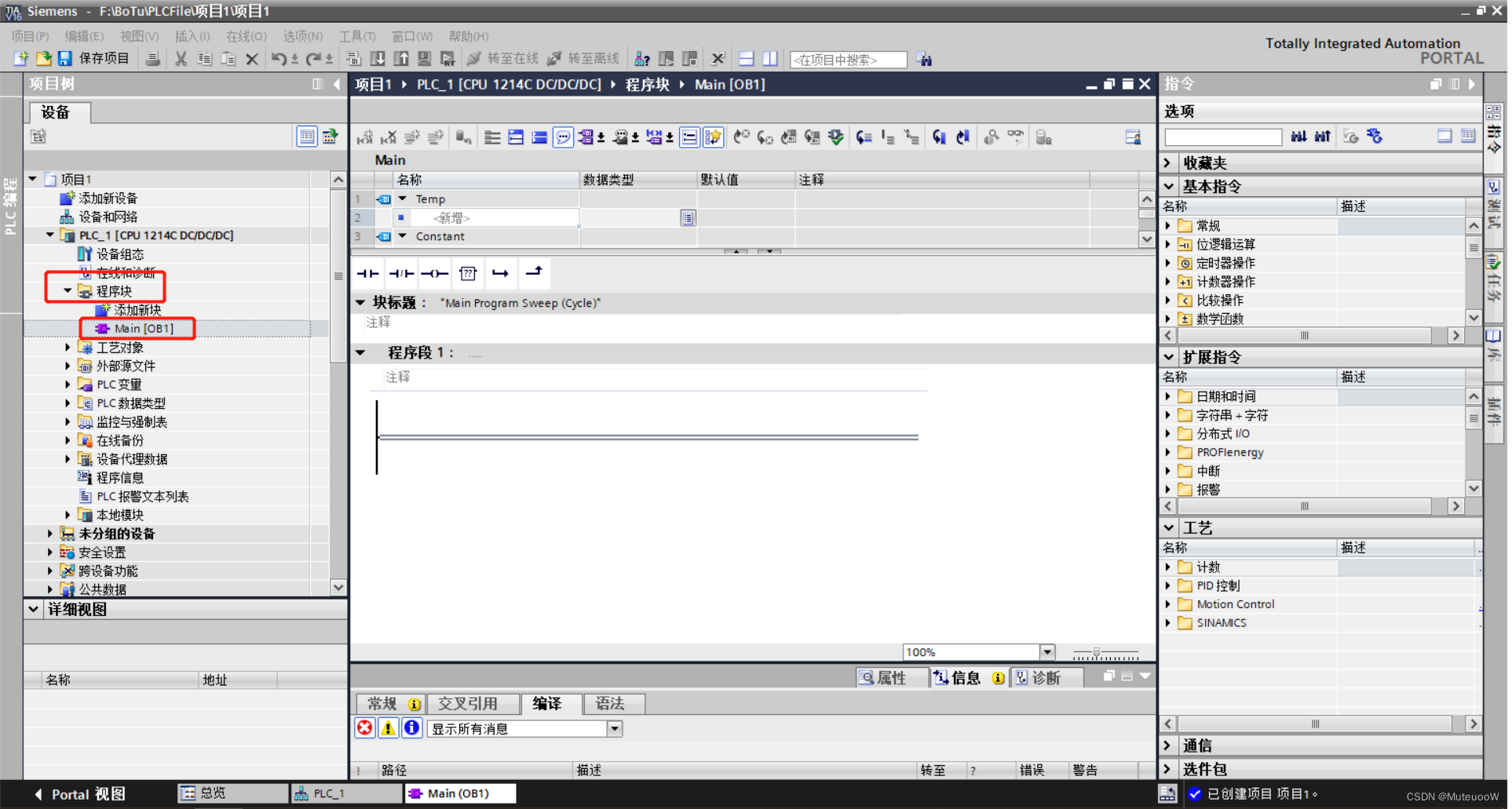Click the comment display icon in the editor toolbar
Image resolution: width=1512 pixels, height=809 pixels.
pos(563,137)
